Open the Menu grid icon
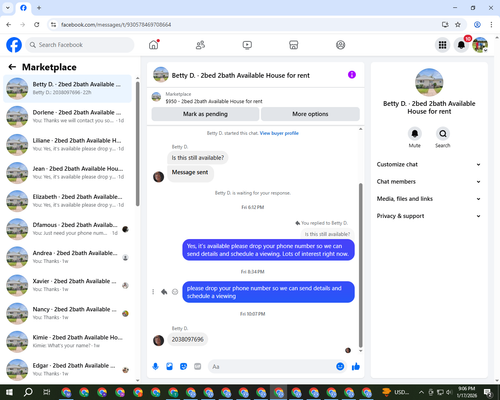 [442, 45]
